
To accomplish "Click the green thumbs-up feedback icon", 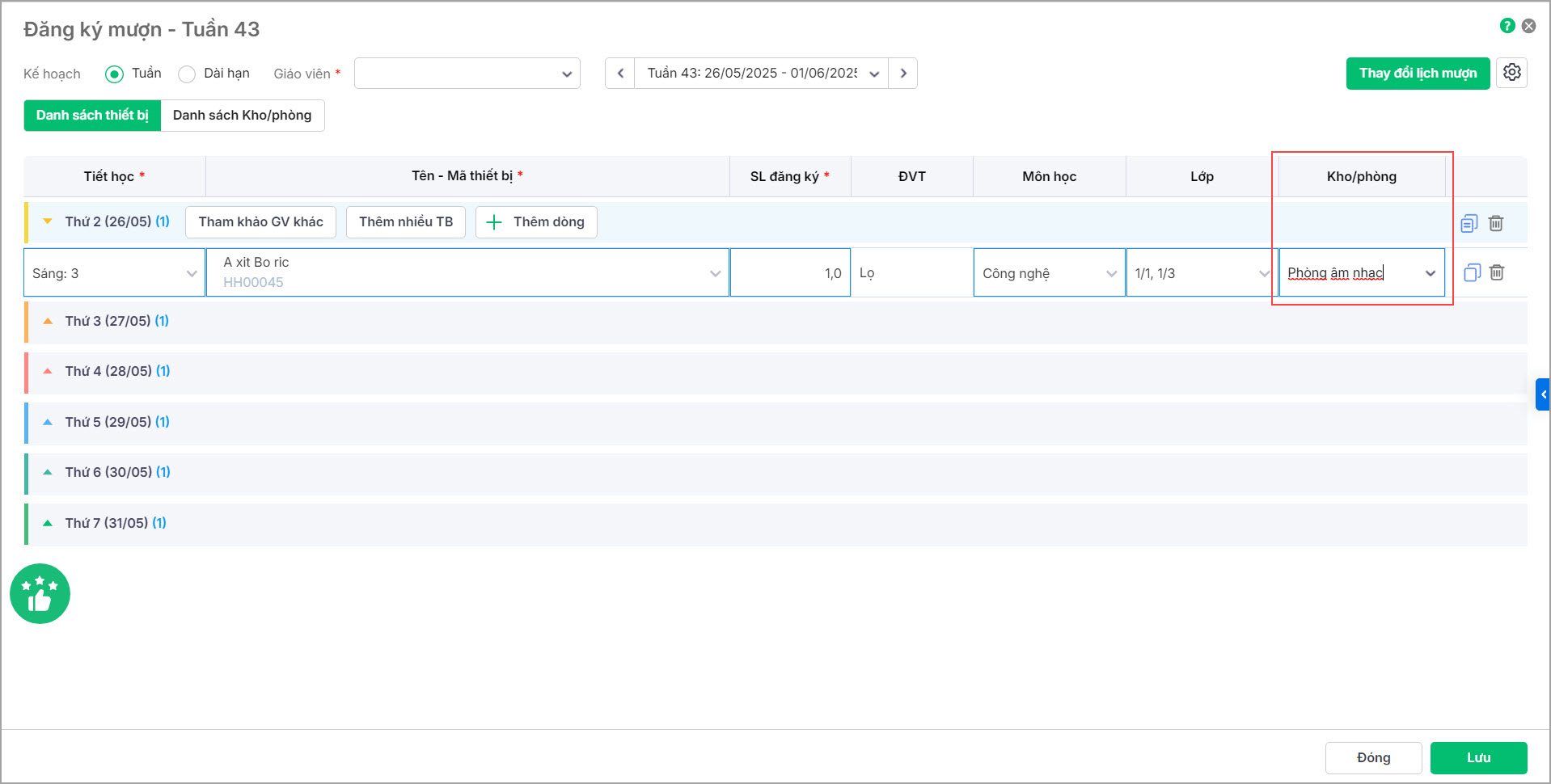I will point(40,594).
